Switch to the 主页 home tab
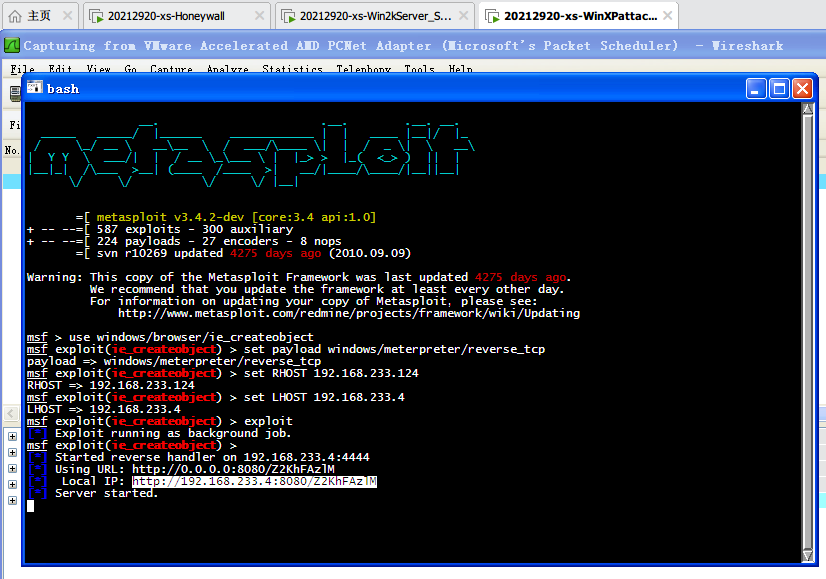Viewport: 826px width, 579px height. [40, 16]
